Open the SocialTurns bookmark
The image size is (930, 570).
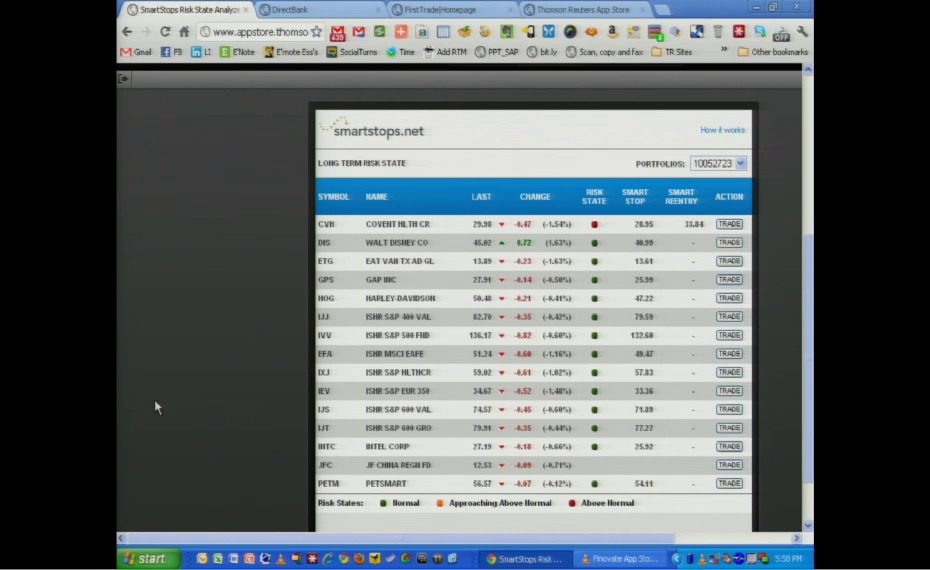coord(352,52)
